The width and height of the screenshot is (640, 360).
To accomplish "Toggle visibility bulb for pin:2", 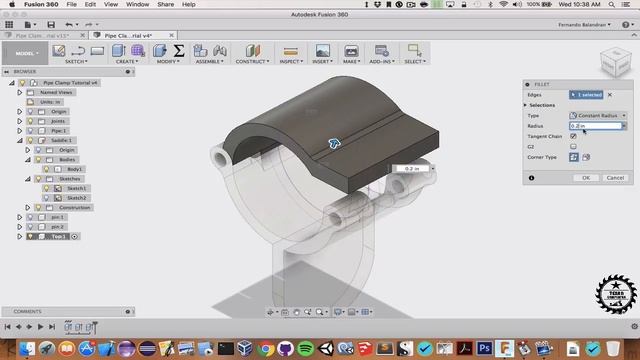I will 30,227.
